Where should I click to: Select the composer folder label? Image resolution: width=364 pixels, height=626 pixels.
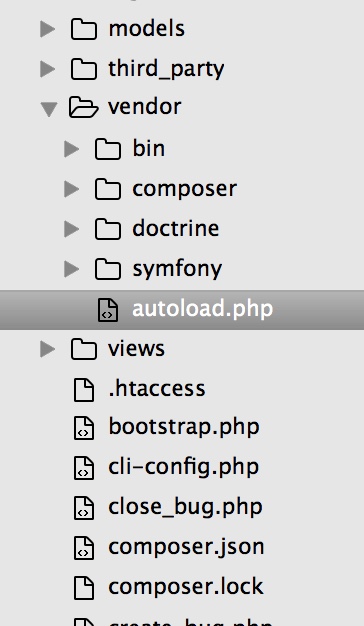[x=184, y=189]
